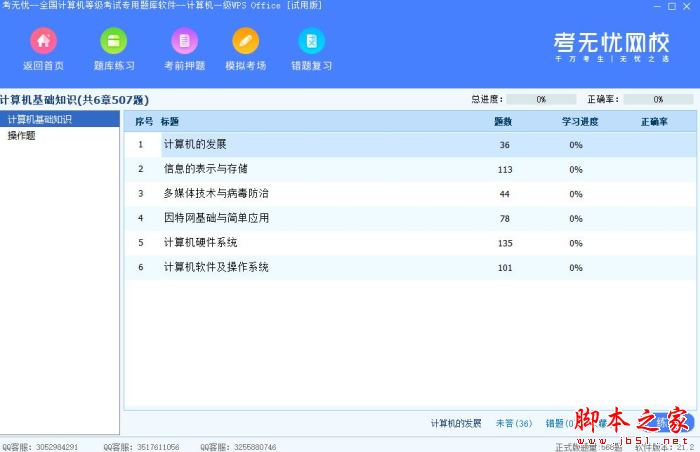Open chapter 计算机的发展 row
The image size is (700, 452).
pyautogui.click(x=195, y=145)
